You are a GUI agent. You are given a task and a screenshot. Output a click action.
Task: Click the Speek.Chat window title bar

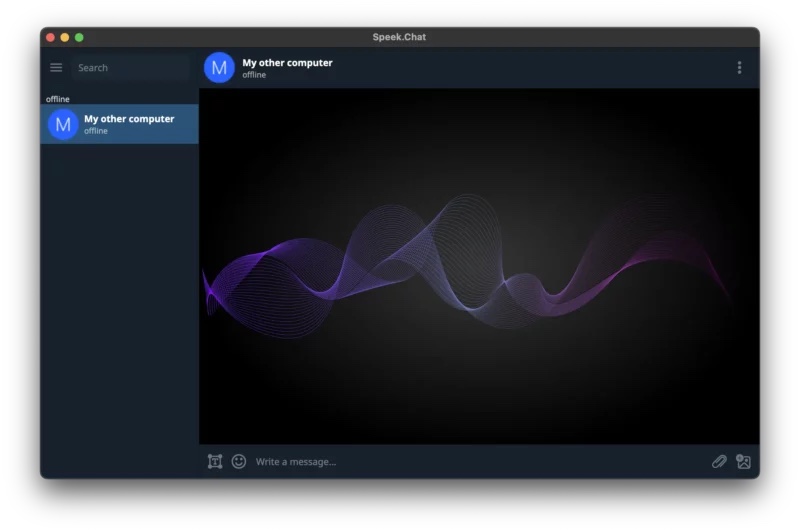click(x=400, y=37)
